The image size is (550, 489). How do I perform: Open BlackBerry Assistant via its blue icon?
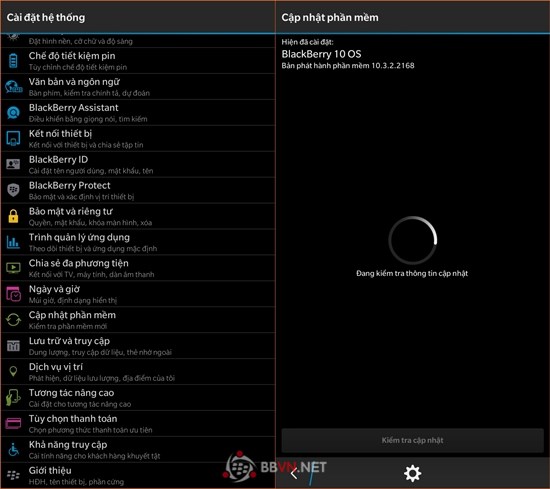coord(13,113)
